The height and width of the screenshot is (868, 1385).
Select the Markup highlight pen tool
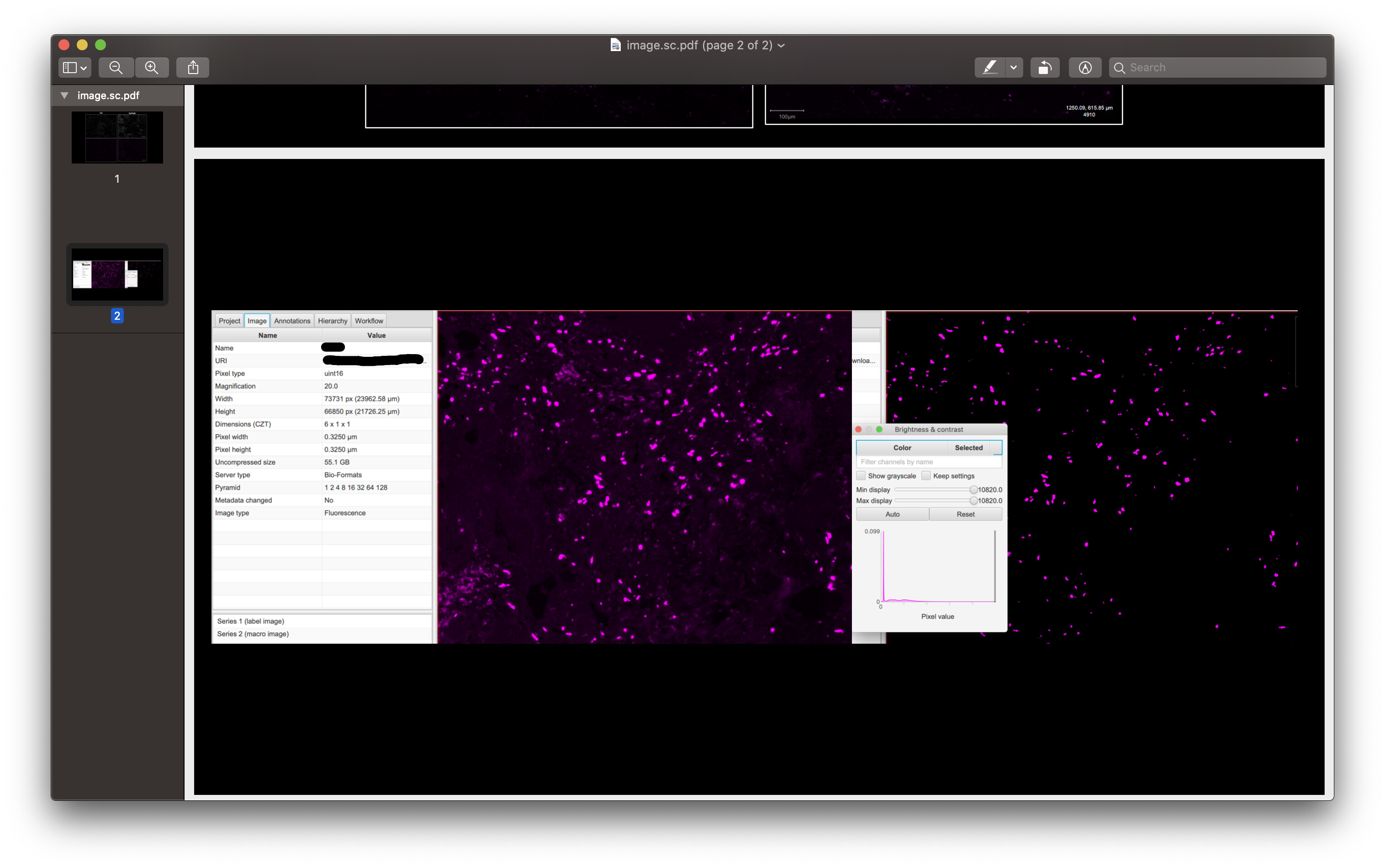tap(990, 67)
